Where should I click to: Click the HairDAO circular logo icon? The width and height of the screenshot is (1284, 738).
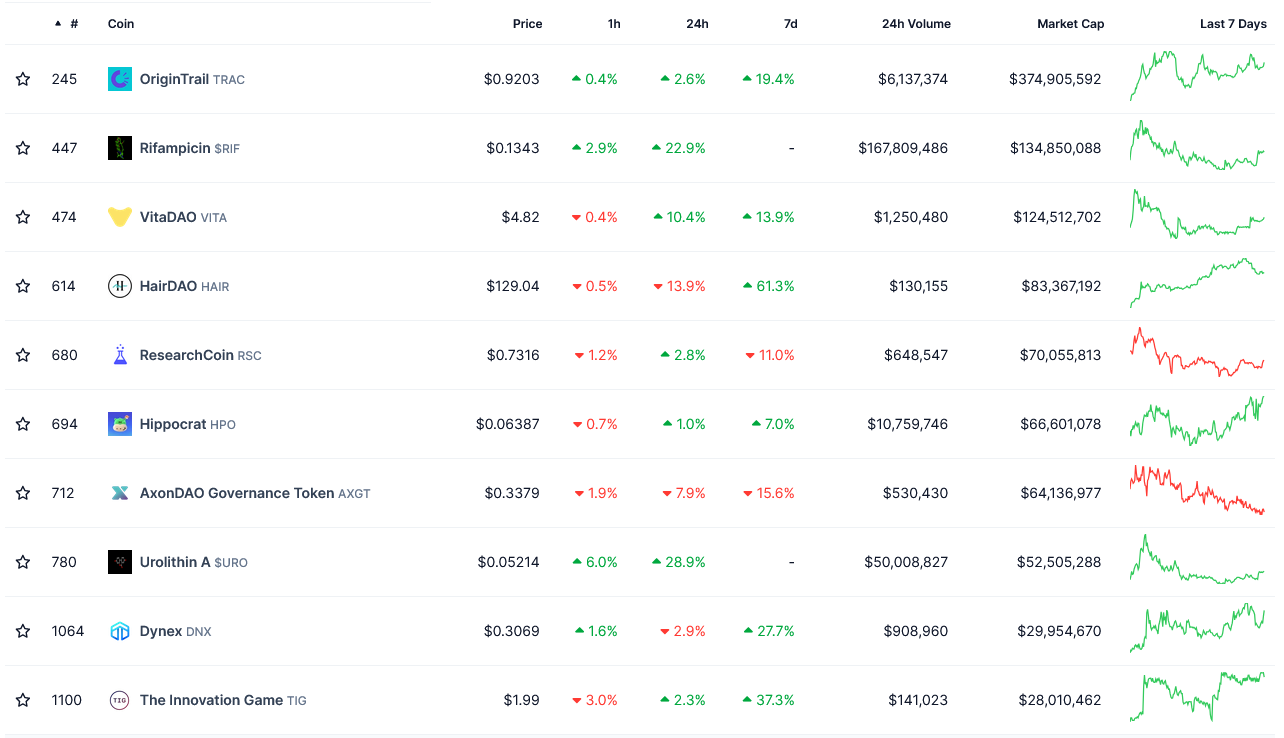pos(120,286)
